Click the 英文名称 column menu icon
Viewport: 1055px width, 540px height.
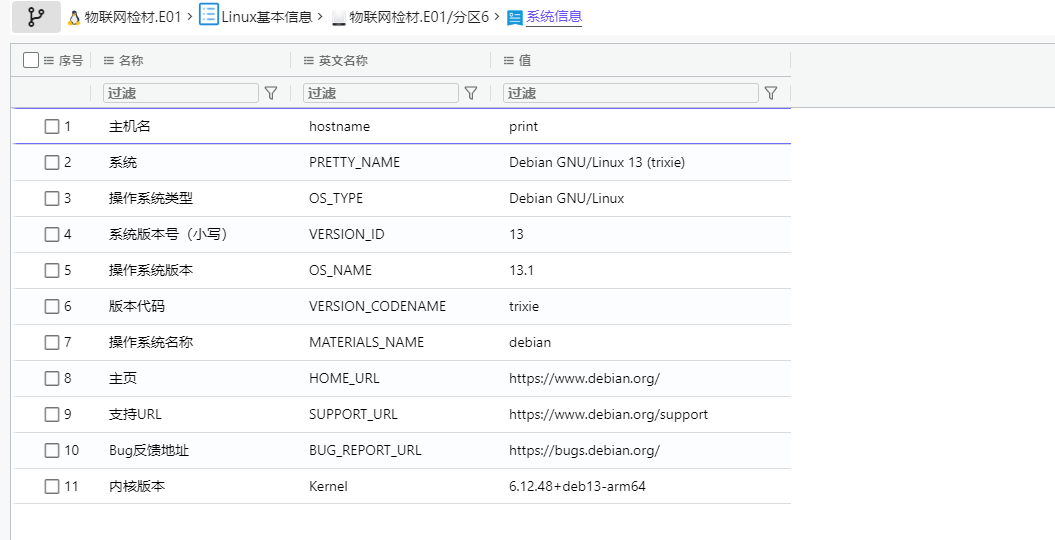[x=309, y=61]
